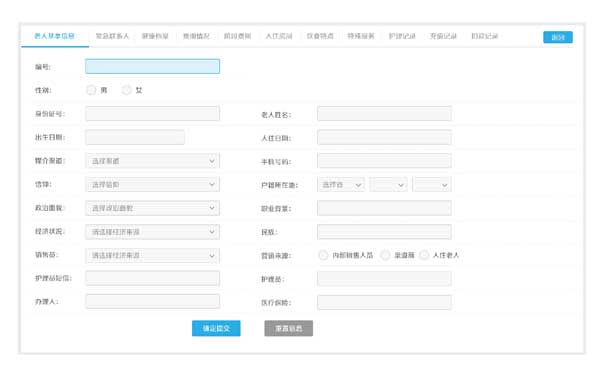Switch to the 特殊服务 tab

361,36
